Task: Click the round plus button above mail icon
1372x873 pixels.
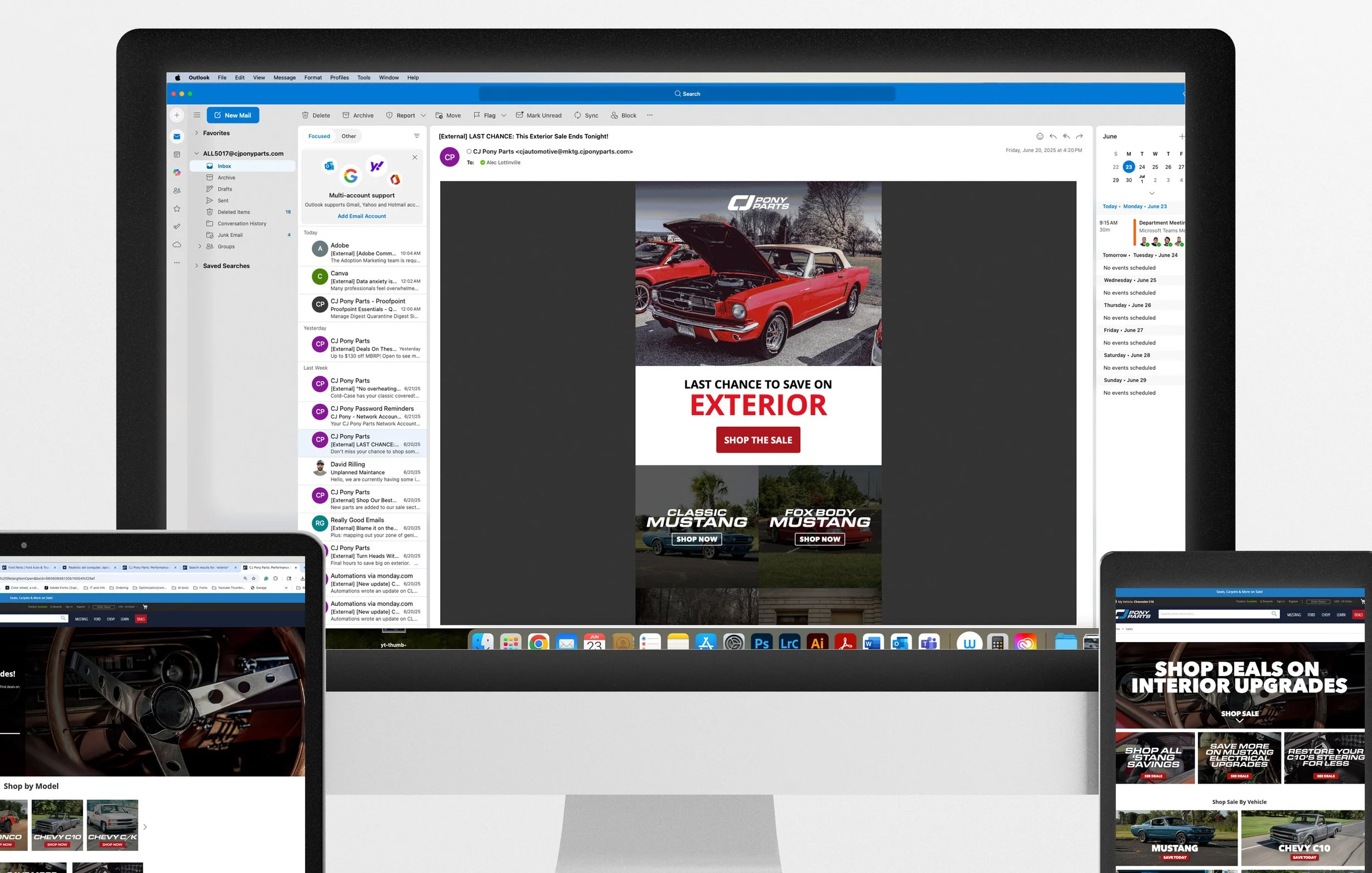Action: [177, 115]
